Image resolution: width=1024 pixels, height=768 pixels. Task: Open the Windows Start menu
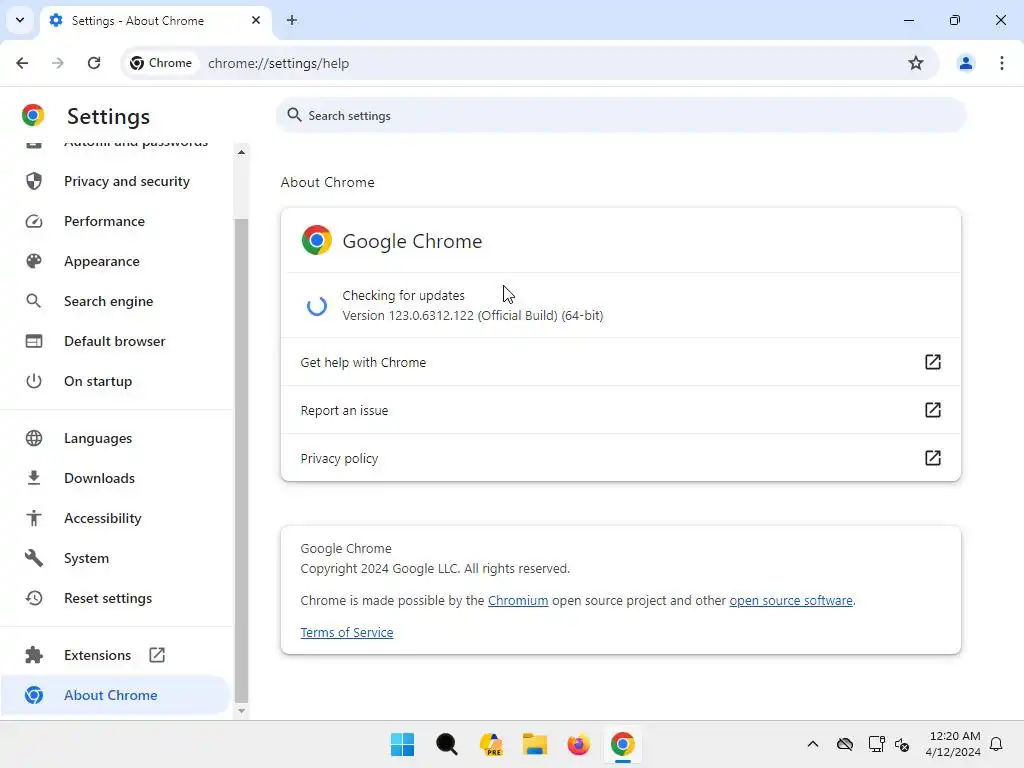[402, 744]
